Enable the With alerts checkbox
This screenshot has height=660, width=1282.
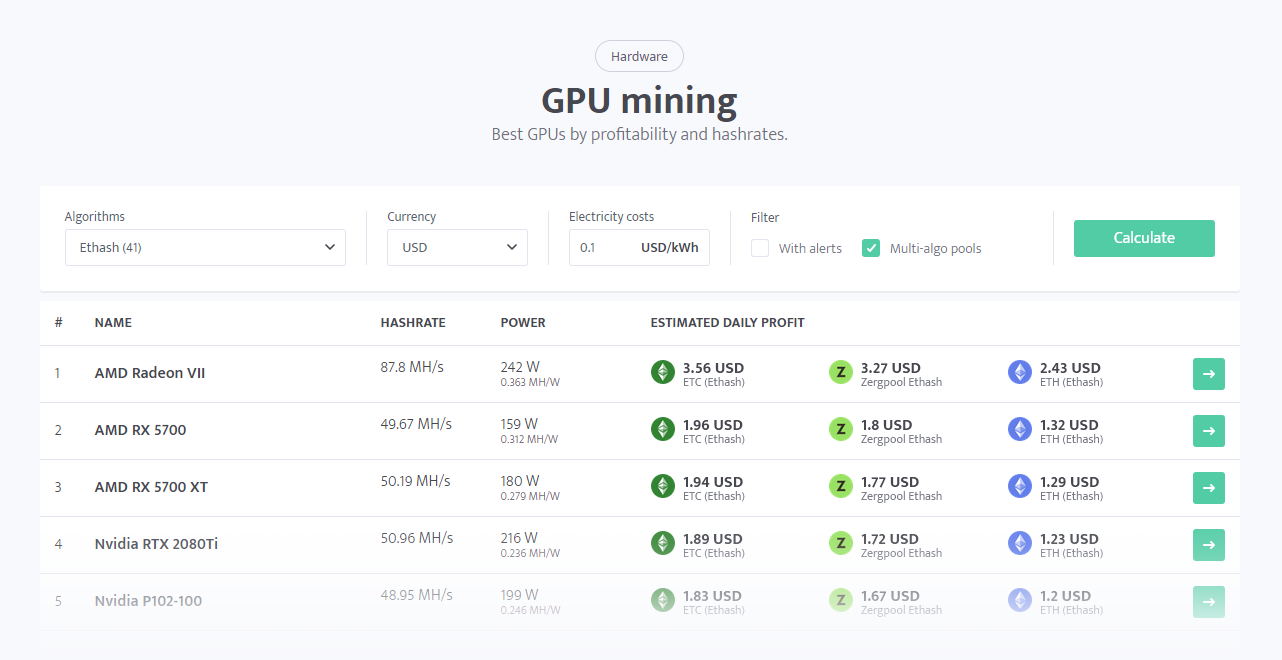tap(760, 248)
